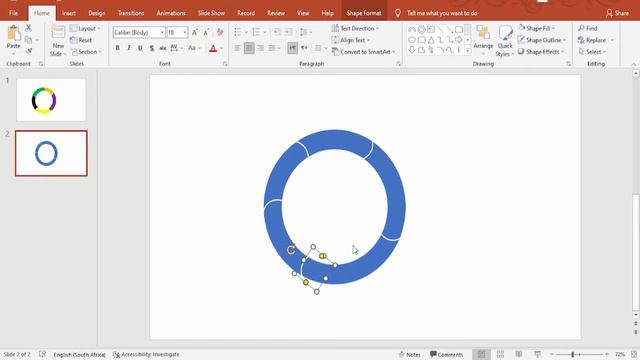The height and width of the screenshot is (360, 640).
Task: Select the Right Arrow shape in gallery
Action: pyautogui.click(x=459, y=40)
